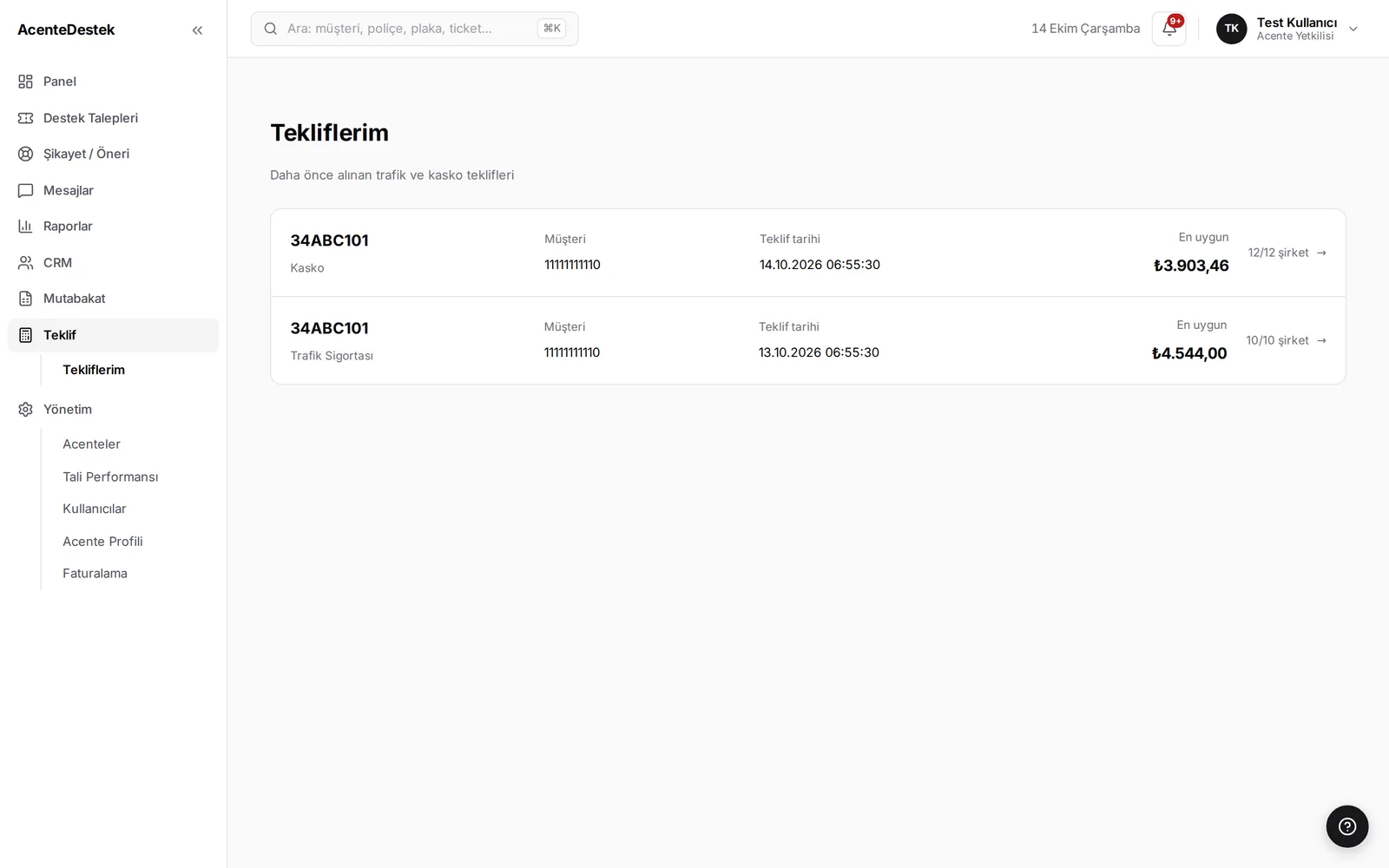Click the Panel dashboard icon
Viewport: 1389px width, 868px height.
pos(26,82)
